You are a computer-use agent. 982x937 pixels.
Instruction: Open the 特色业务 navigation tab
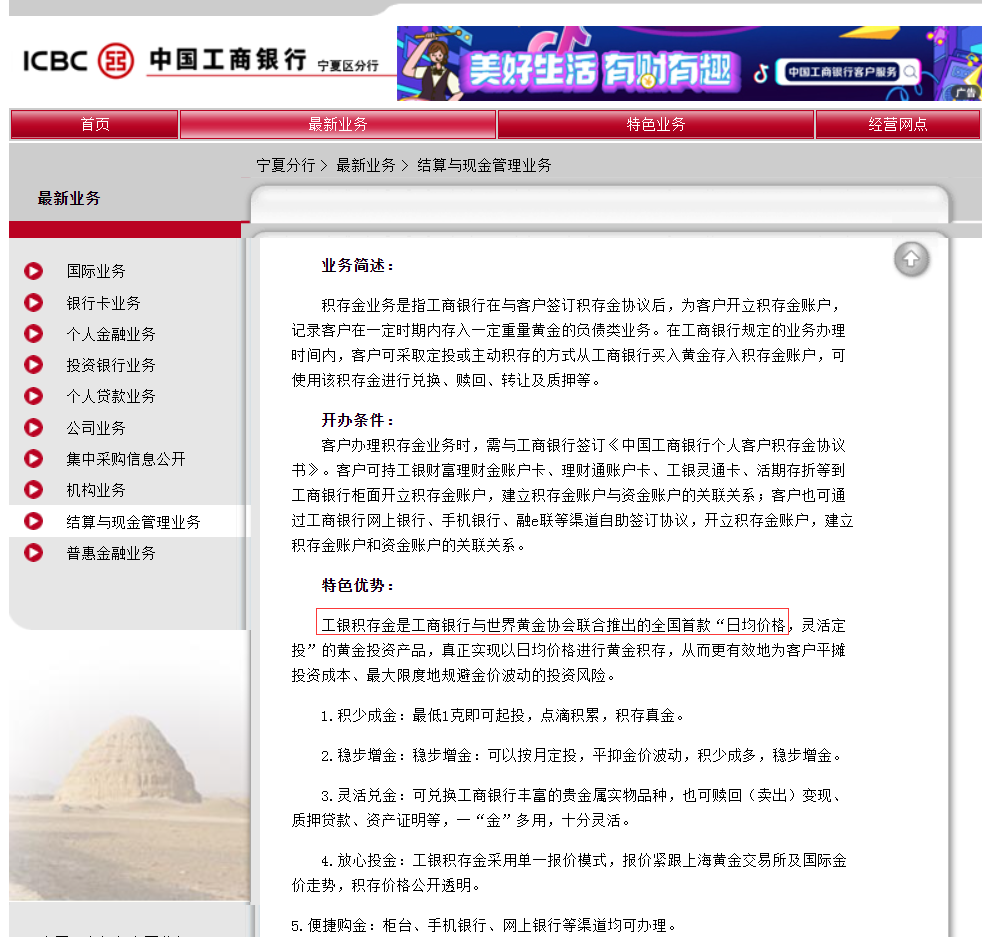(x=655, y=123)
